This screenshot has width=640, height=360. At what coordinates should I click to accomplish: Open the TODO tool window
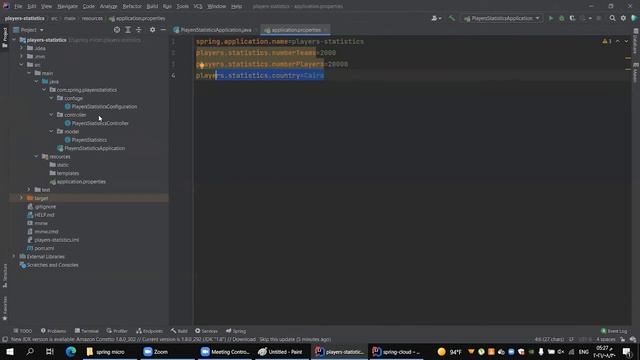click(22, 331)
